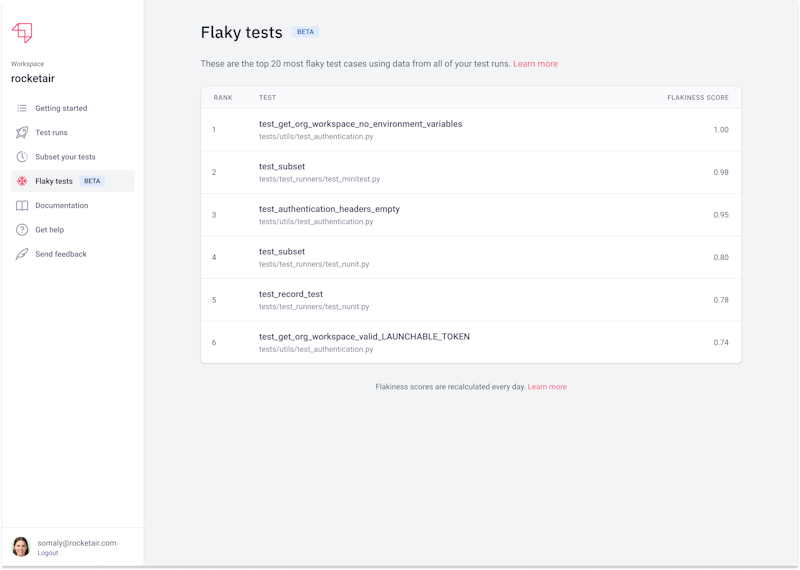Select test_get_org_workspace_no_environment_variables row

(360, 124)
